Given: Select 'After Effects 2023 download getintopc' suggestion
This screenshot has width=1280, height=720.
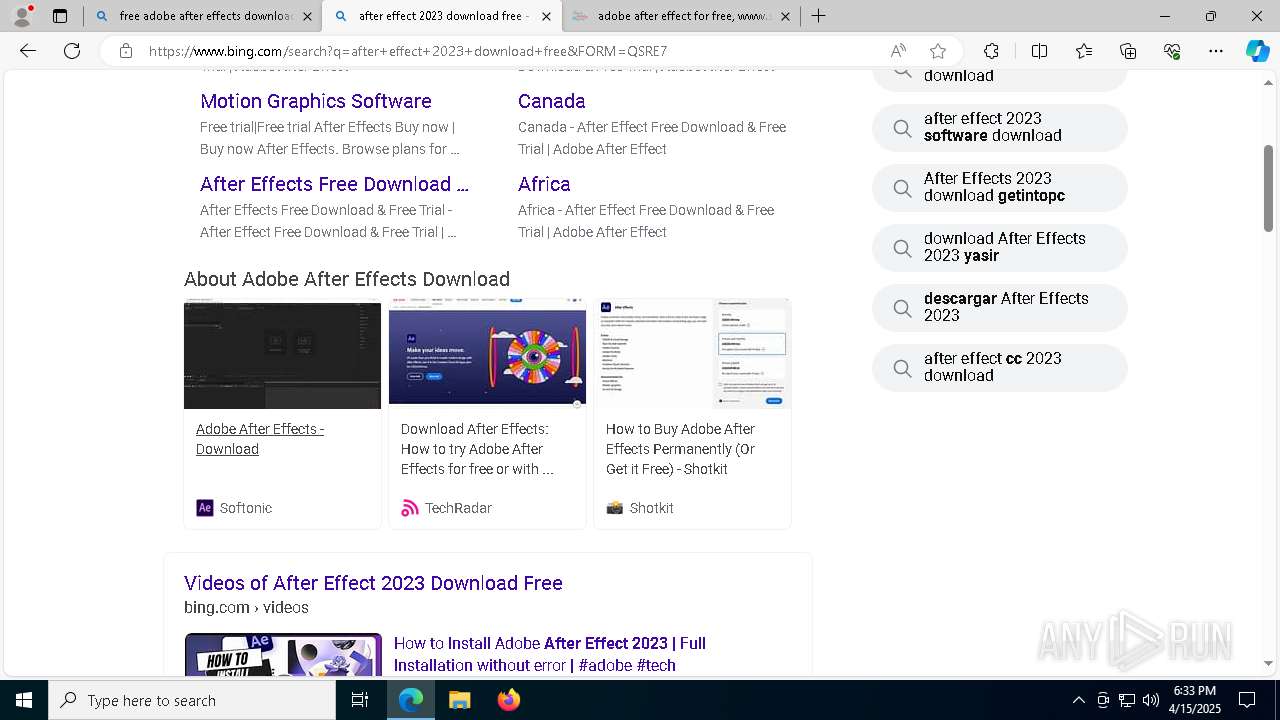Looking at the screenshot, I should [x=1000, y=188].
